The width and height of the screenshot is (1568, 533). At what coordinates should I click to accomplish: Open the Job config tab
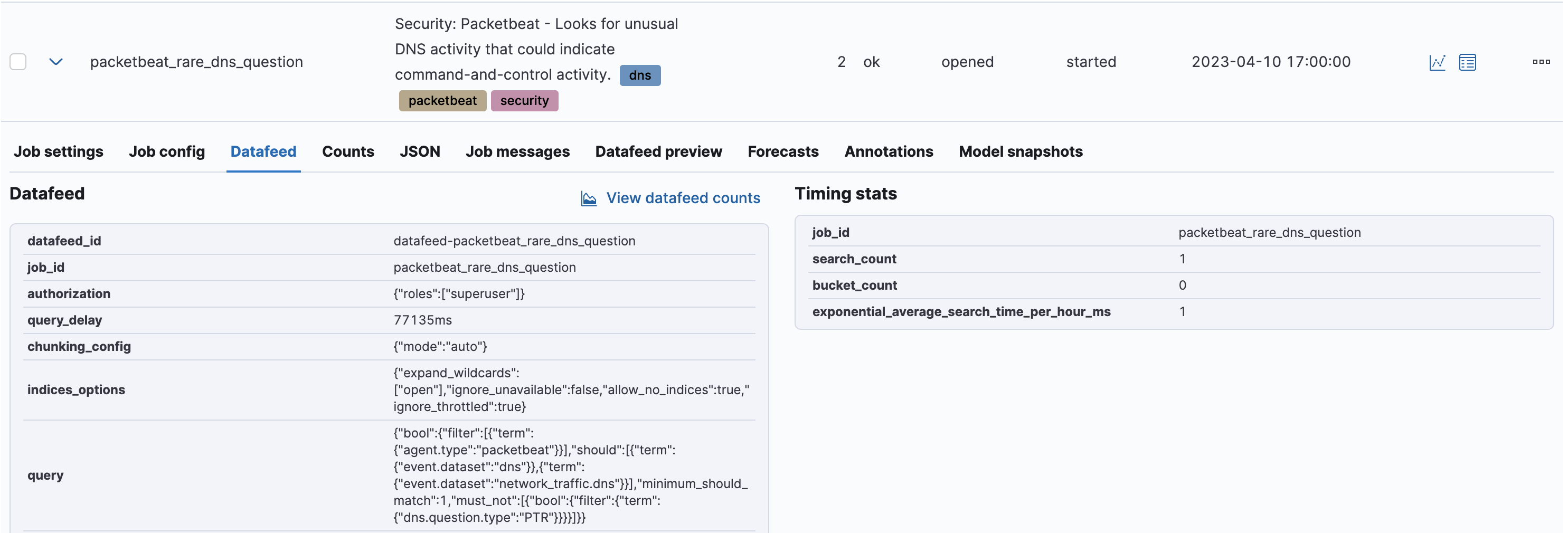tap(167, 151)
